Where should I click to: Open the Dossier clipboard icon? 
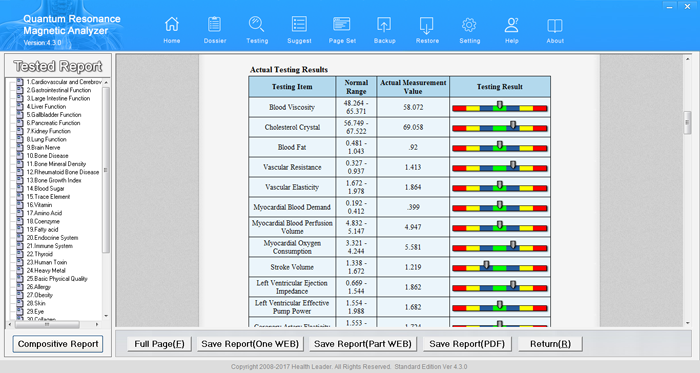pyautogui.click(x=215, y=30)
